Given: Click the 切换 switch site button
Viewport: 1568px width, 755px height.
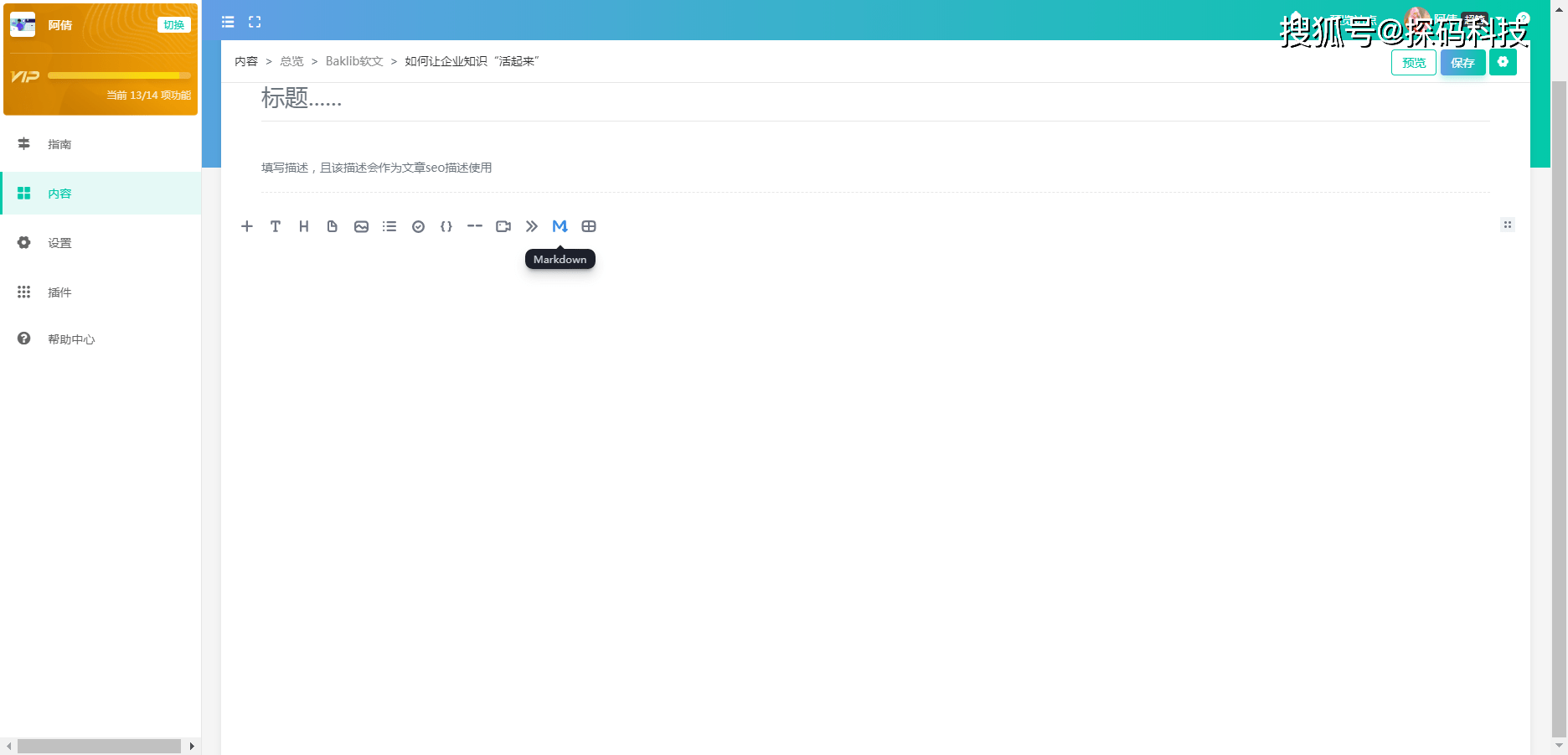Looking at the screenshot, I should tap(174, 25).
